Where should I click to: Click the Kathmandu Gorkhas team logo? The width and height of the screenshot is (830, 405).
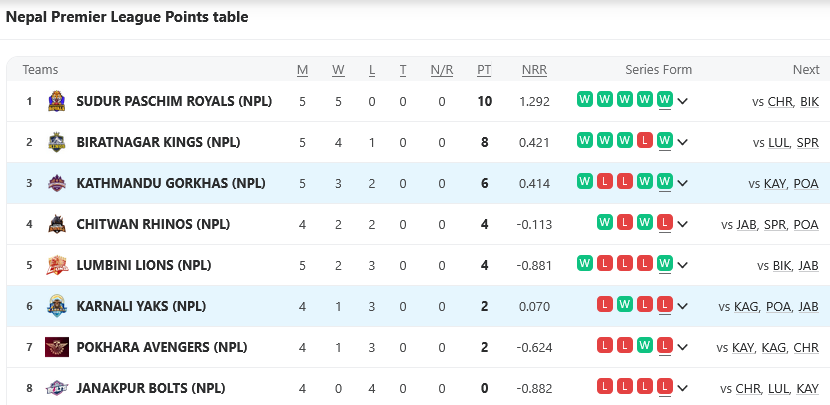[57, 183]
